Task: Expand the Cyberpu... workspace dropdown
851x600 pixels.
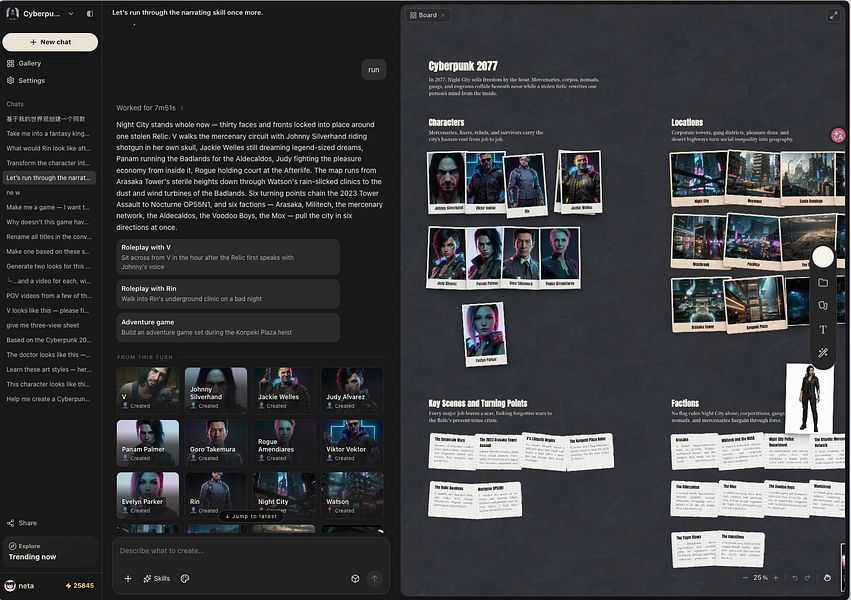Action: [71, 14]
